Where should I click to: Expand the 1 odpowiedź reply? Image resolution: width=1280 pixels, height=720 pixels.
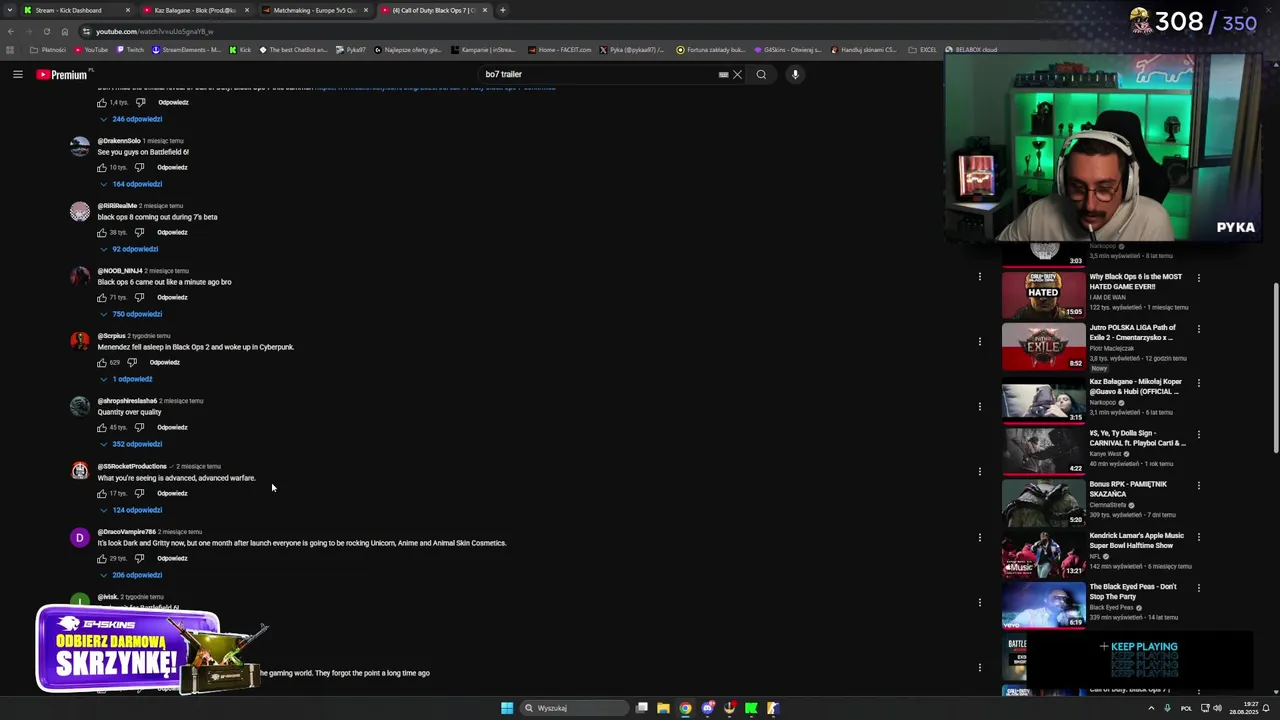(x=126, y=379)
